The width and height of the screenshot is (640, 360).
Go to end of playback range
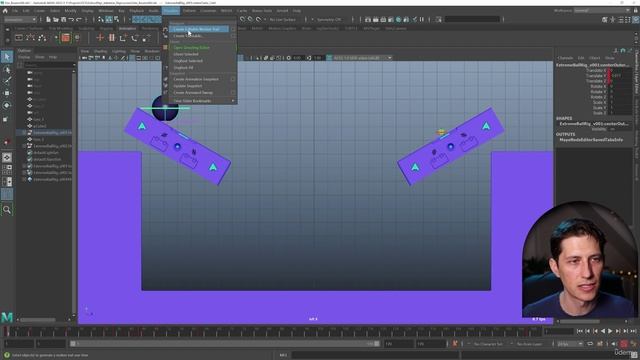(x=633, y=331)
